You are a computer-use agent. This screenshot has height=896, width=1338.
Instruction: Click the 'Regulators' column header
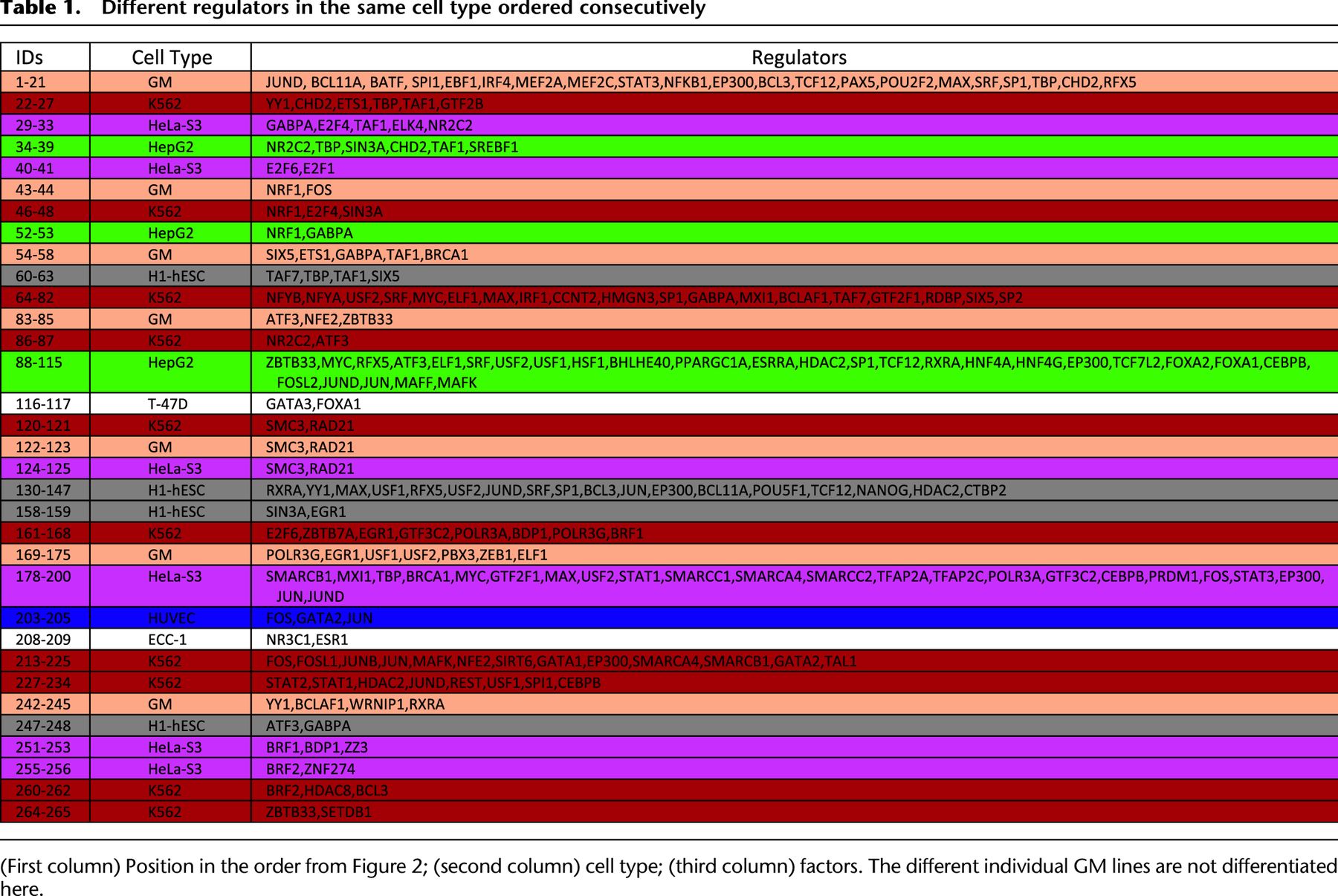(798, 57)
